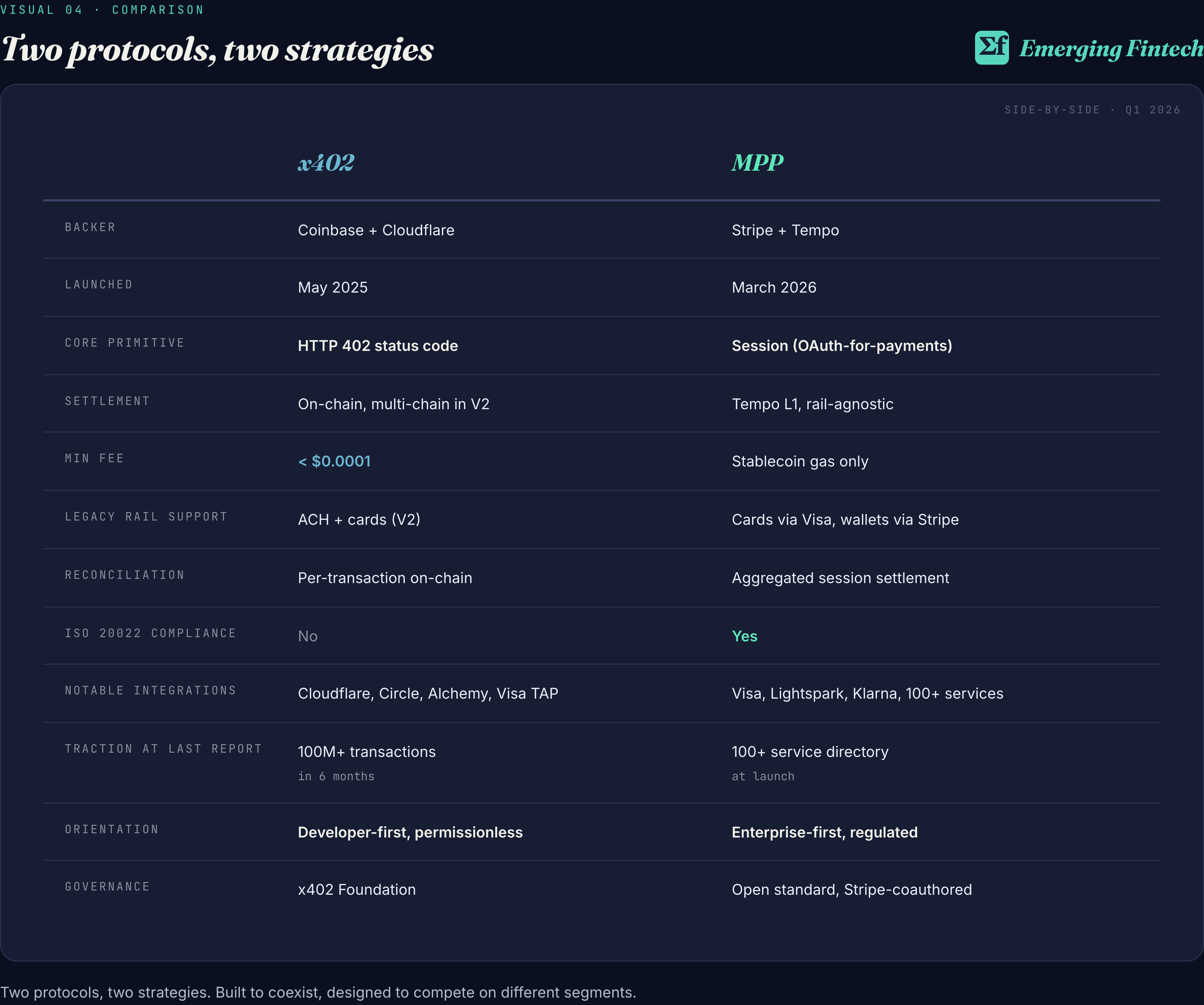
Task: Click the ACH + cards (V2) cell
Action: tap(359, 520)
